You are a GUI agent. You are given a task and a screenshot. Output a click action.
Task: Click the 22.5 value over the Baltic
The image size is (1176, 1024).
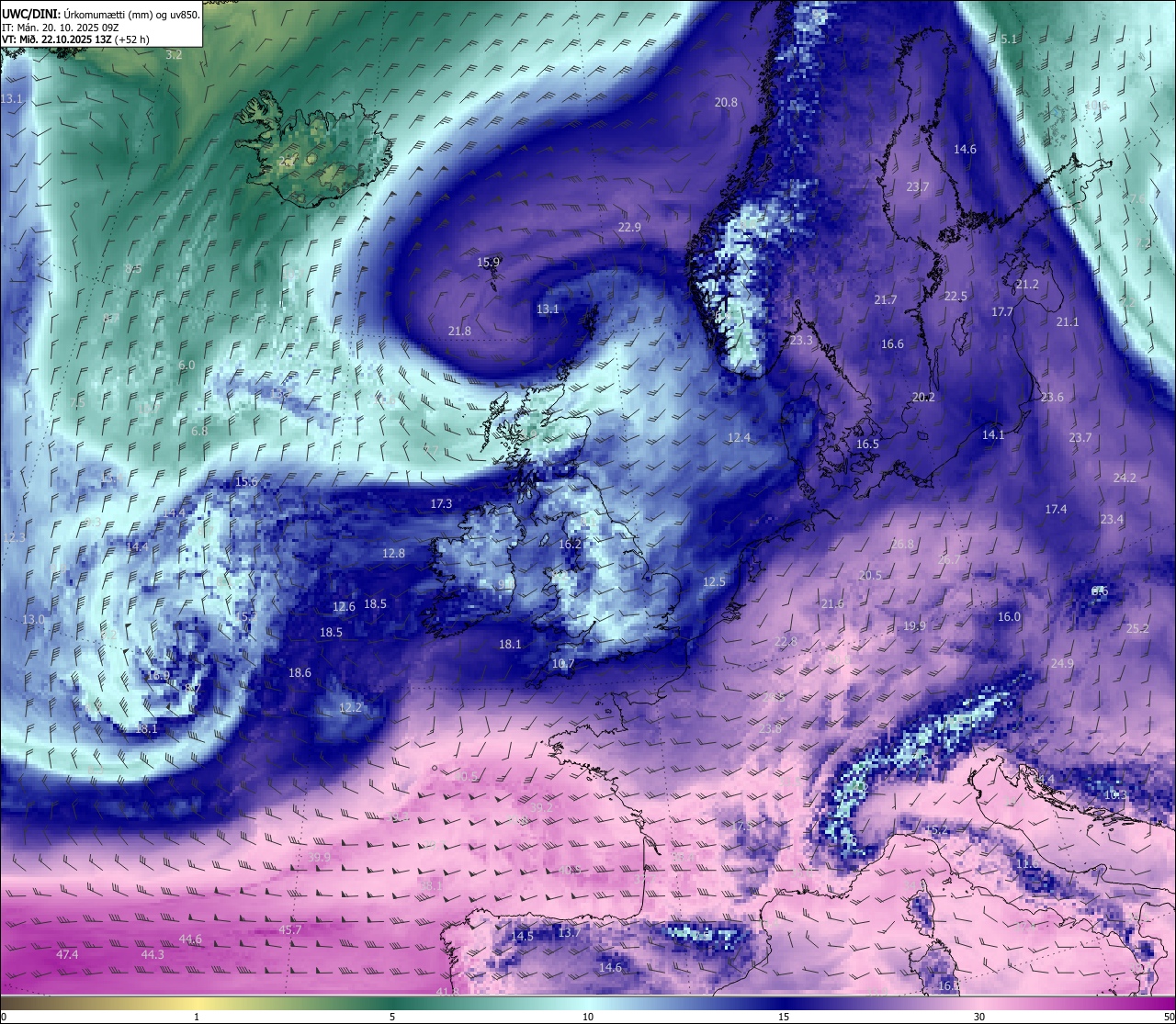[955, 296]
